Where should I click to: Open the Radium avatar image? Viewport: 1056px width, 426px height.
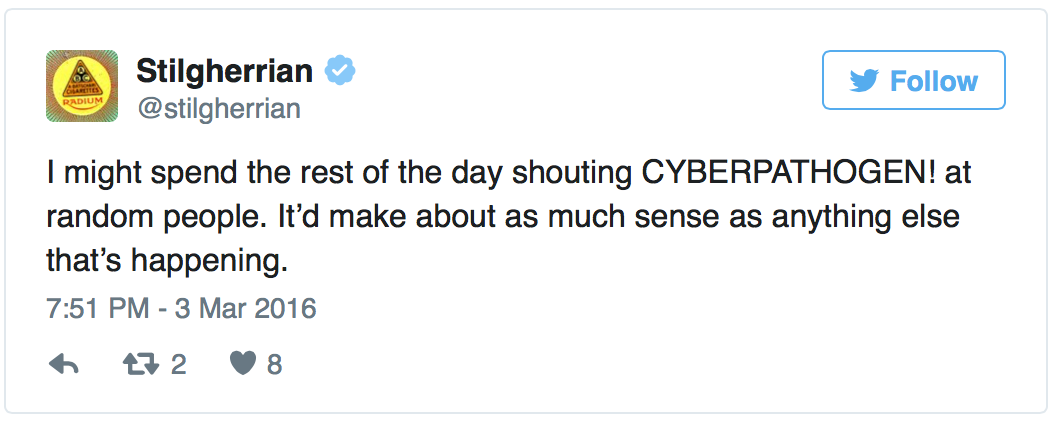click(x=82, y=86)
